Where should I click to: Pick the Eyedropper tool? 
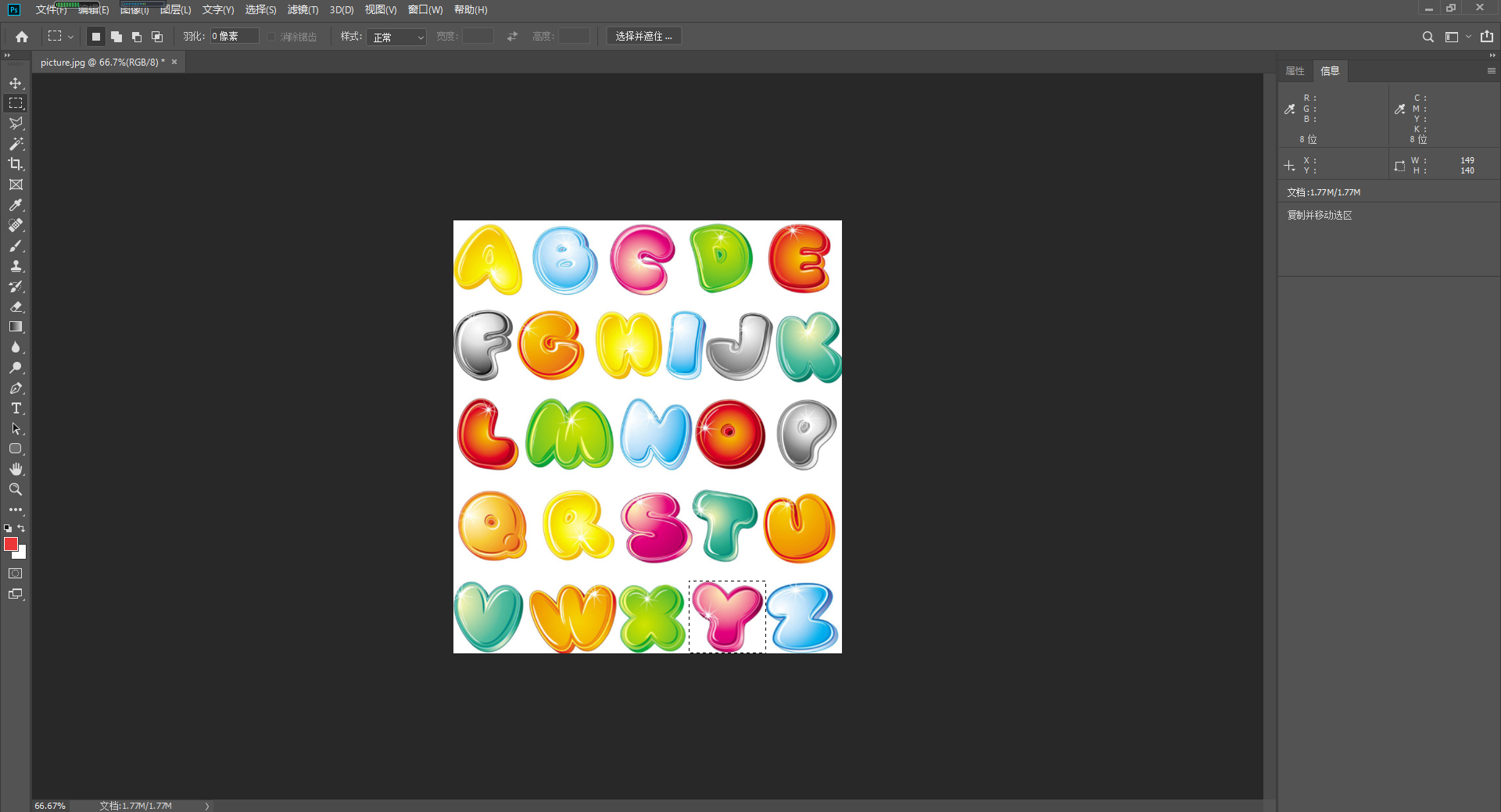click(16, 205)
